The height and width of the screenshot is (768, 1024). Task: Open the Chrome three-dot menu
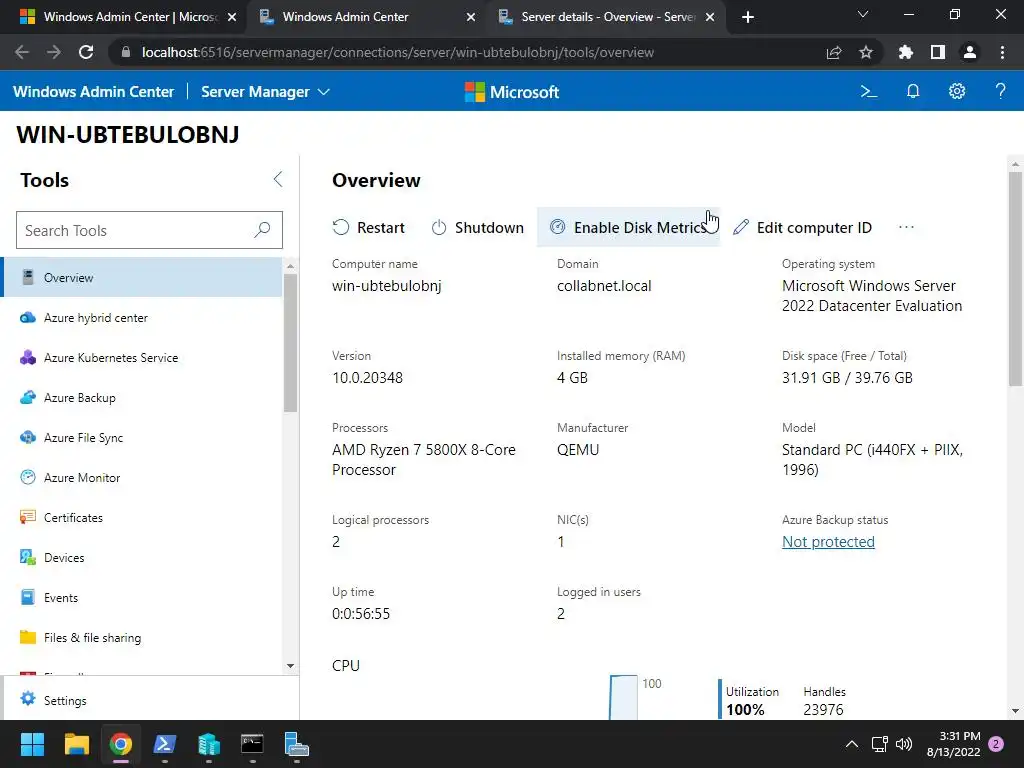click(1002, 52)
